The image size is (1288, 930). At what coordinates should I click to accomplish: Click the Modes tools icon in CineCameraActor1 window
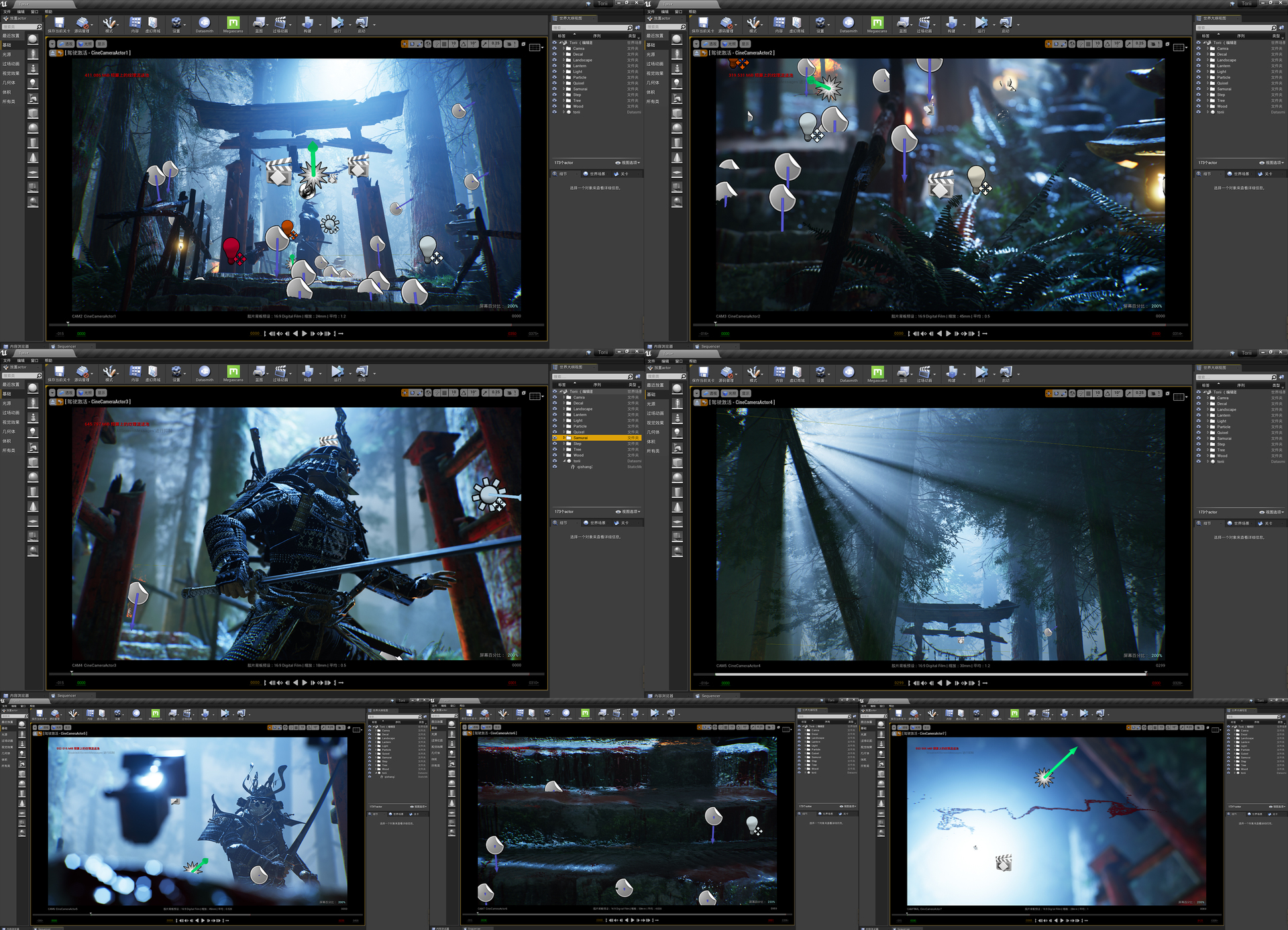click(x=109, y=23)
